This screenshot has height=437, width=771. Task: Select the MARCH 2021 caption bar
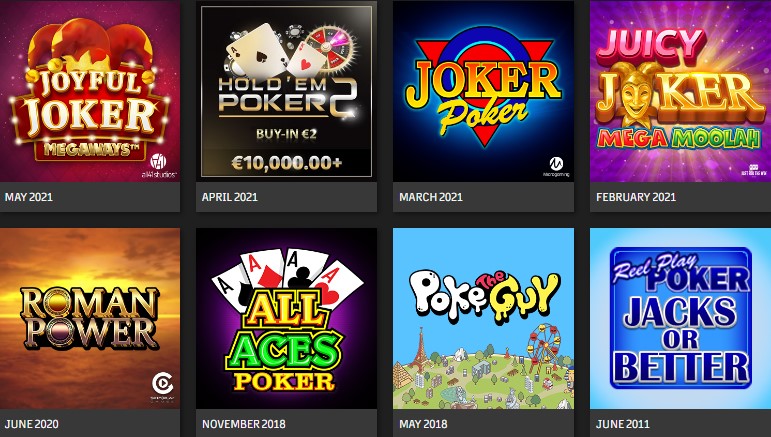483,197
